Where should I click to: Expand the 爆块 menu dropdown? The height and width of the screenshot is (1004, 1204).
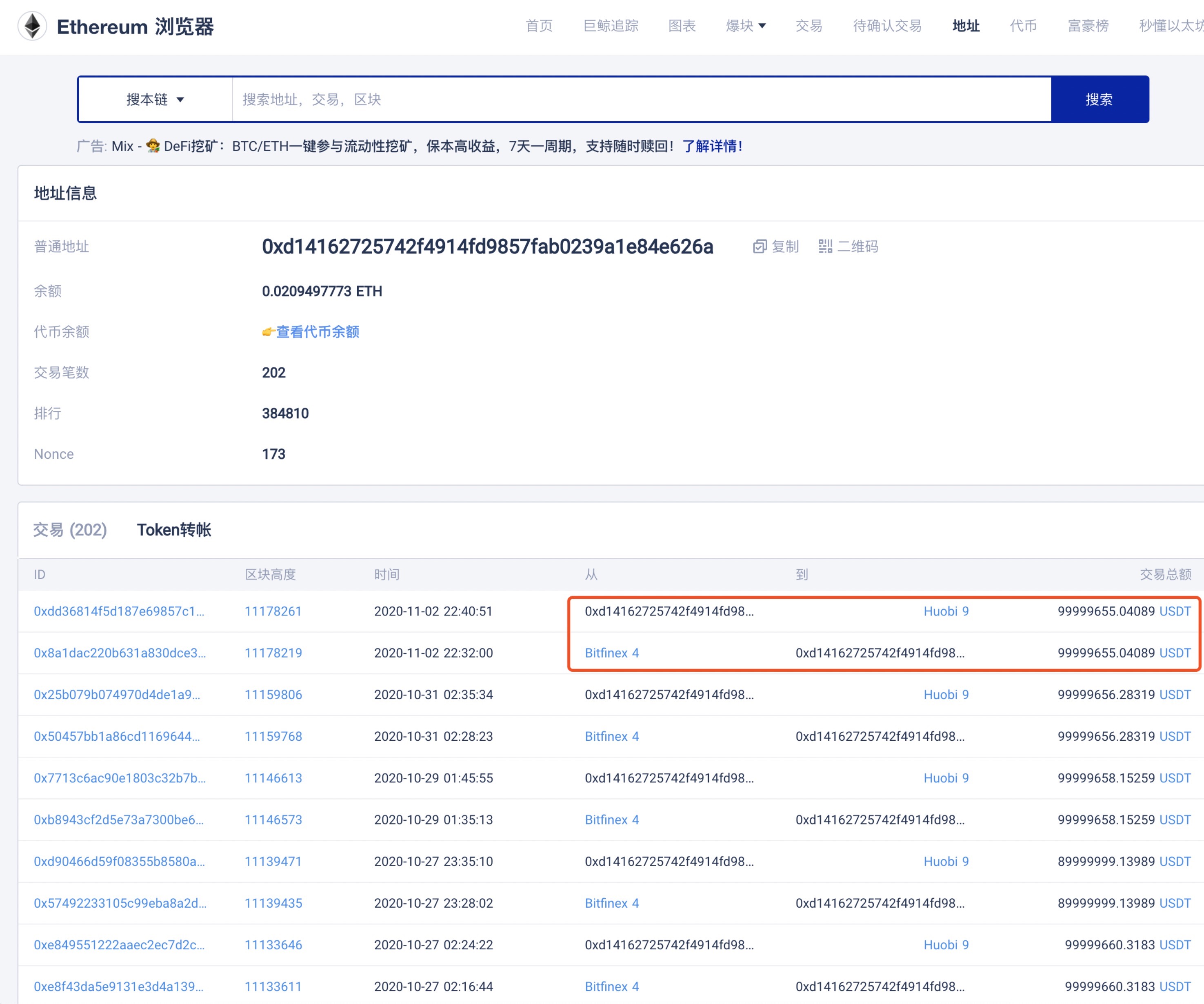pos(746,26)
